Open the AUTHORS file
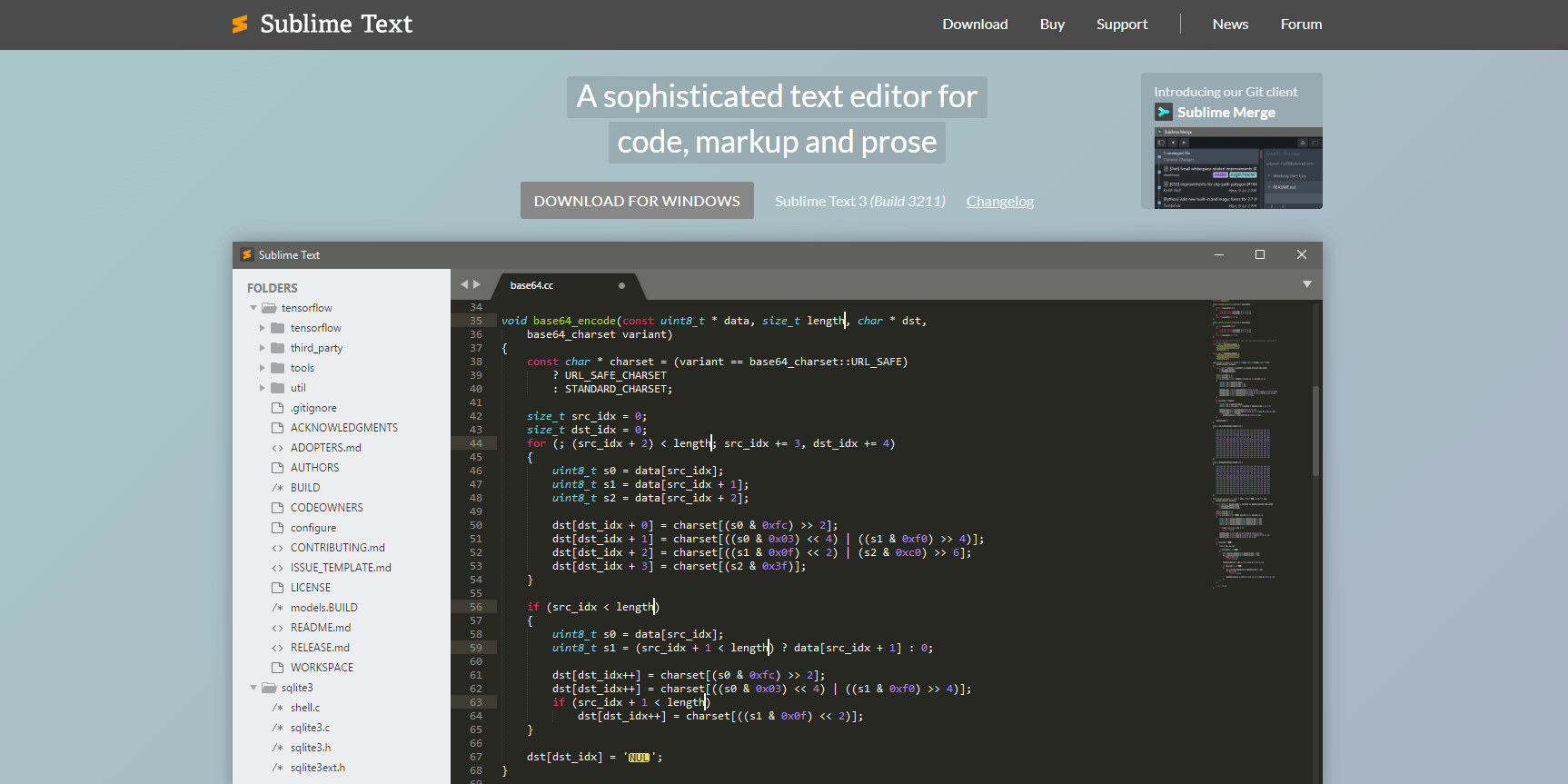This screenshot has width=1568, height=784. click(314, 468)
